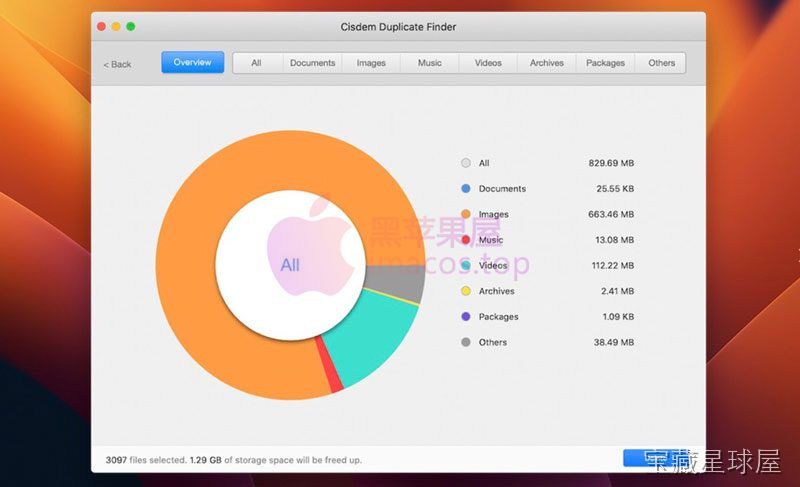Switch to the Others tab
The height and width of the screenshot is (487, 800).
click(x=661, y=63)
